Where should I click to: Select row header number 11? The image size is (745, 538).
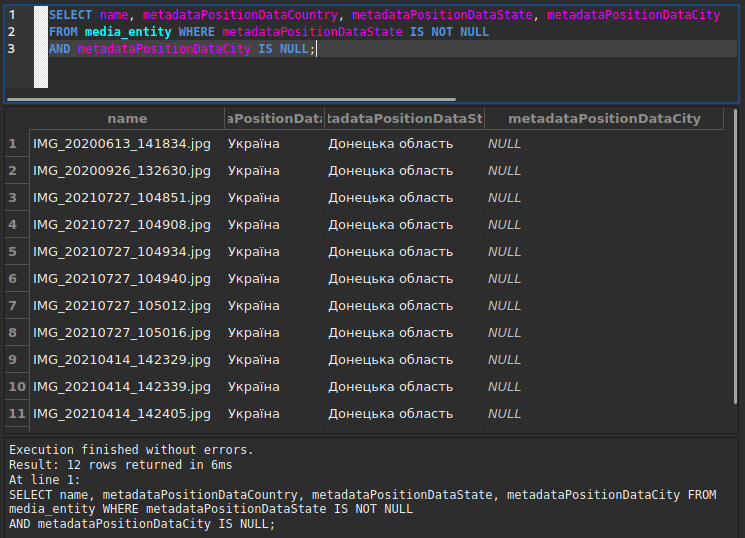click(x=17, y=414)
